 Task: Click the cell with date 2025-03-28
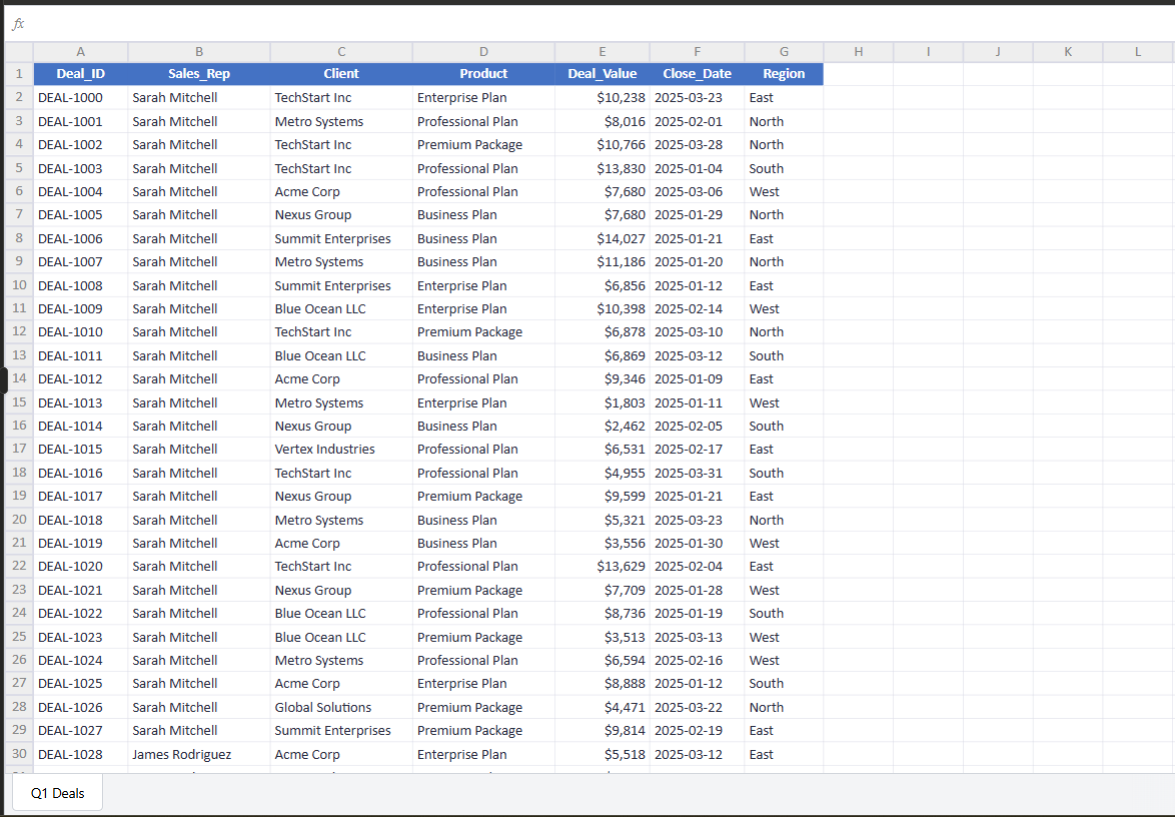(x=697, y=144)
